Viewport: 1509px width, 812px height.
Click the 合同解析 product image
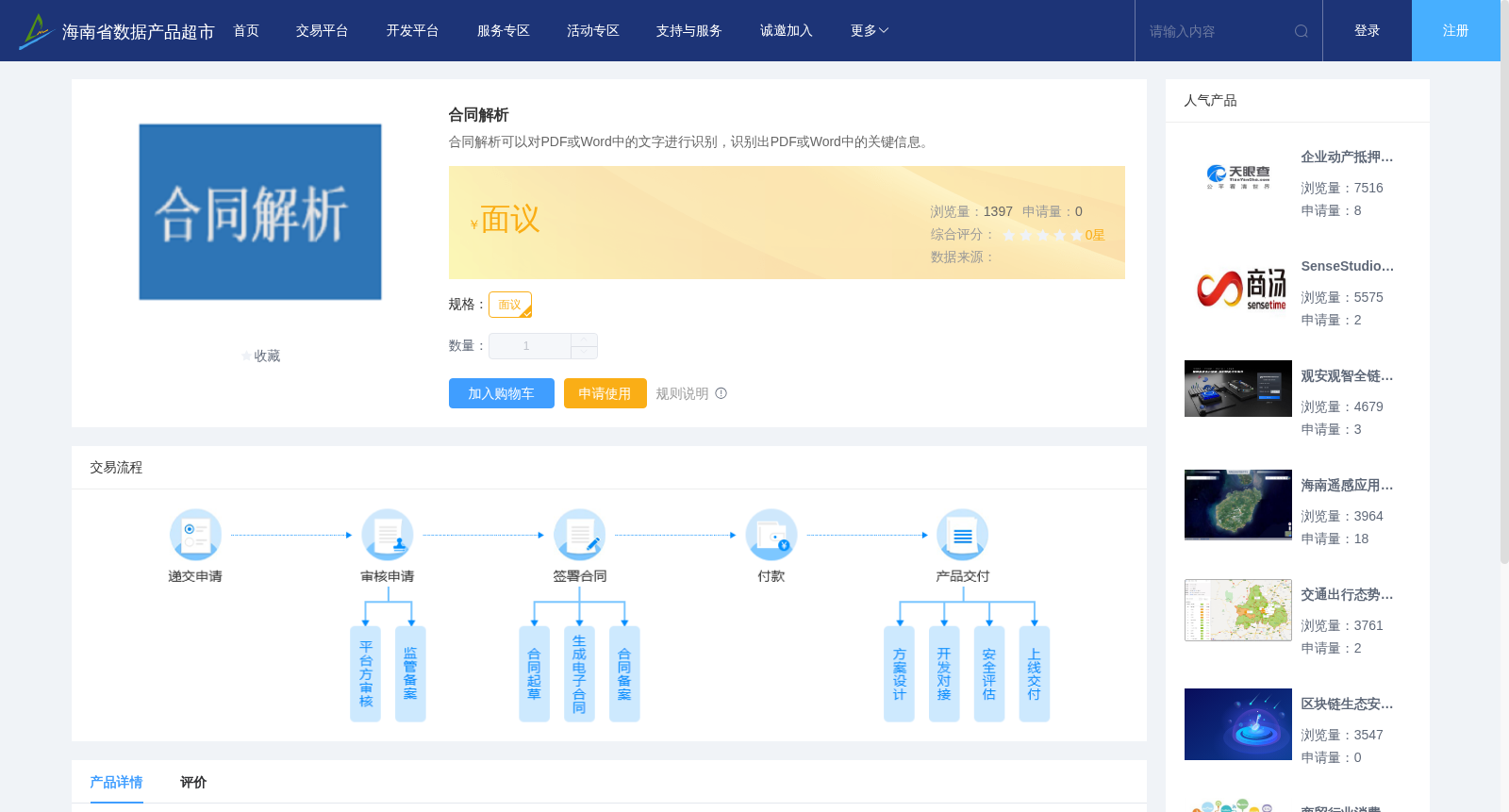coord(260,212)
